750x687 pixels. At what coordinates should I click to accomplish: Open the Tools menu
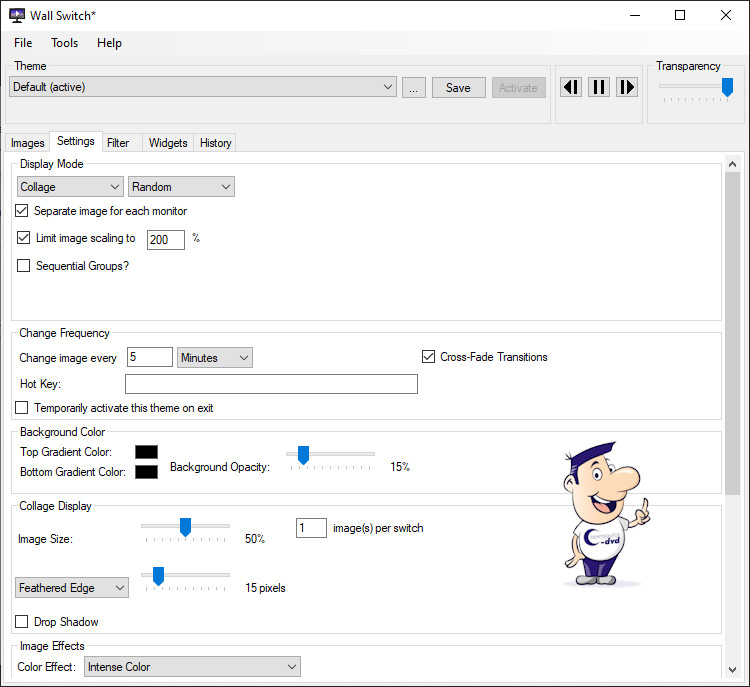(65, 43)
